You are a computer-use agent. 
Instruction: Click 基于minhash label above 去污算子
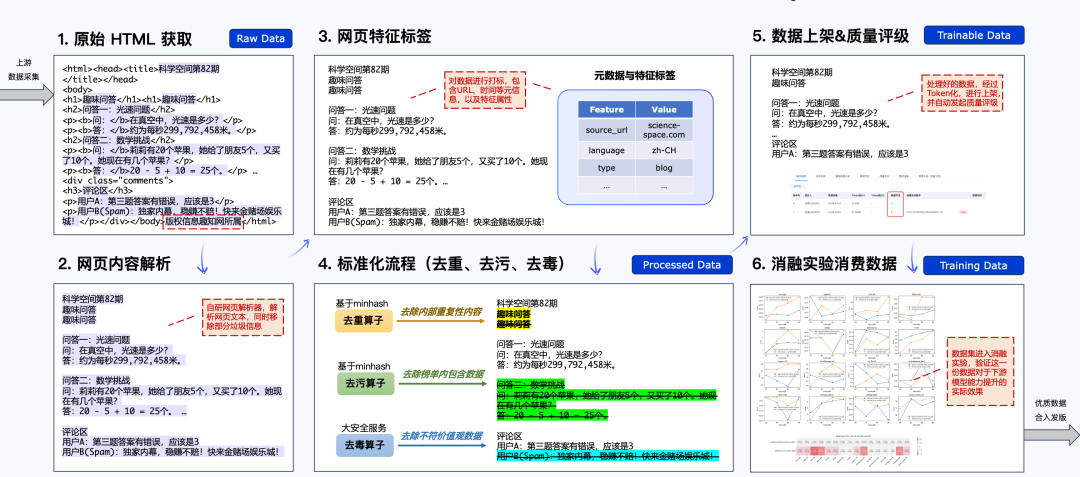(x=364, y=365)
